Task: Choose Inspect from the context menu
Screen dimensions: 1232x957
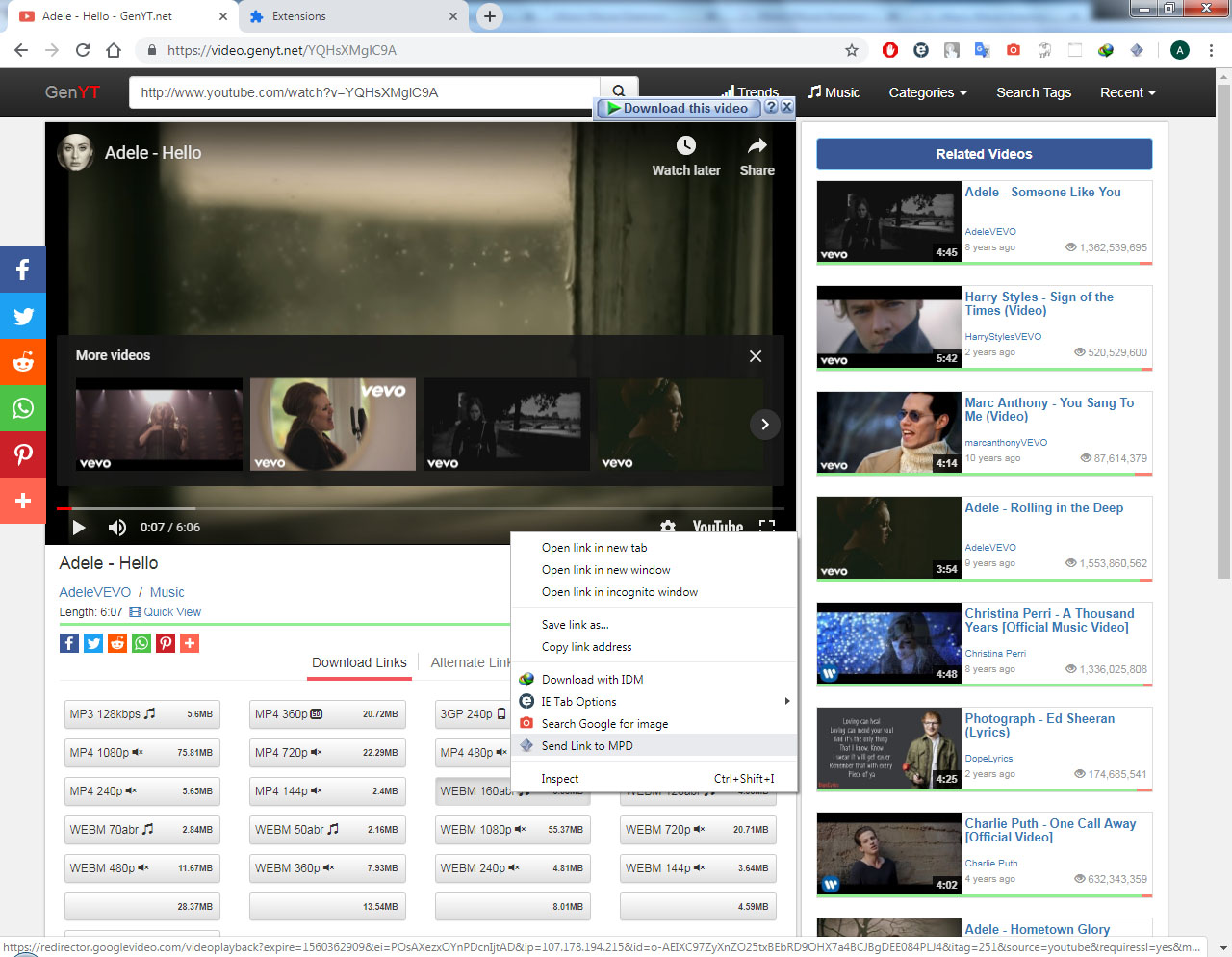Action: point(654,779)
